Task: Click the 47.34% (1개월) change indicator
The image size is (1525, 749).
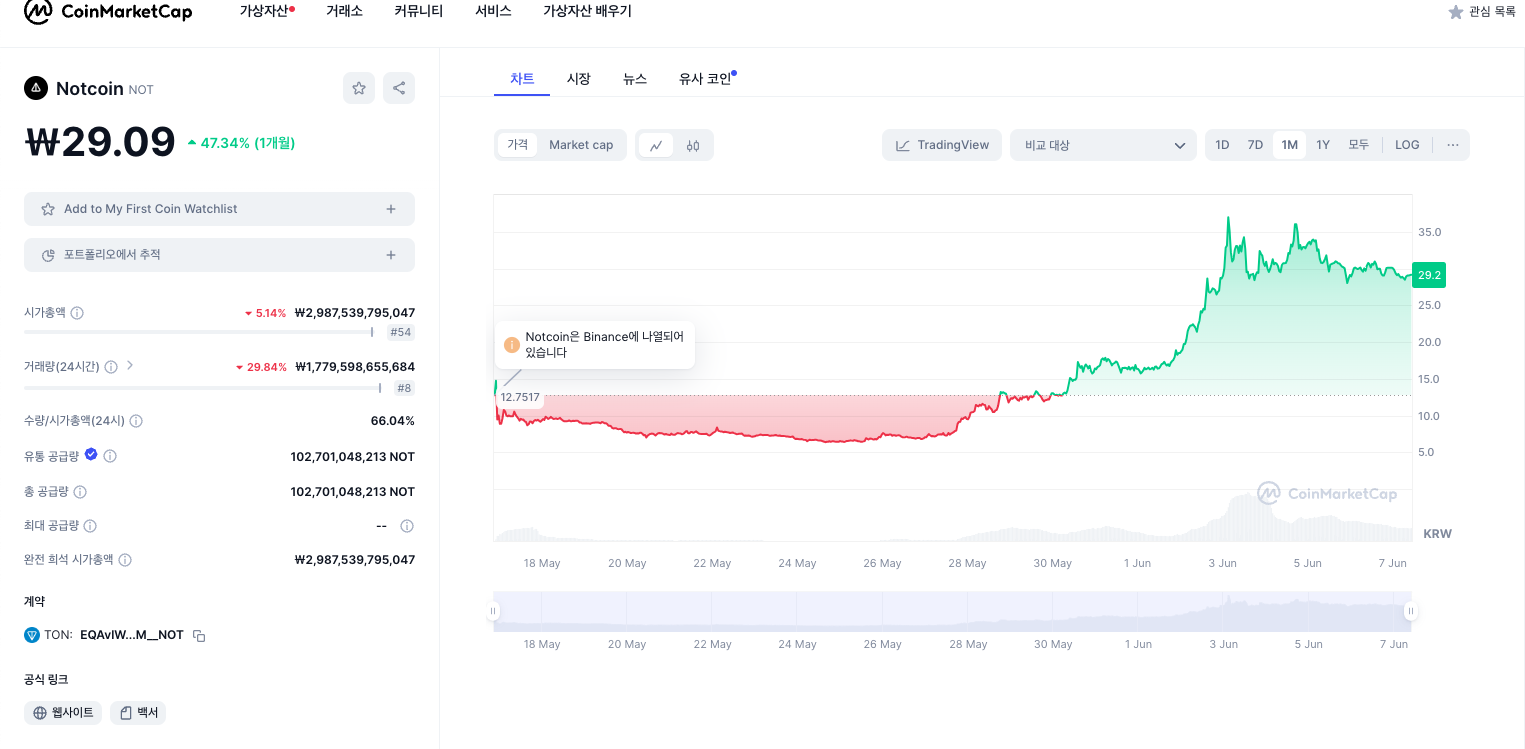Action: 242,143
